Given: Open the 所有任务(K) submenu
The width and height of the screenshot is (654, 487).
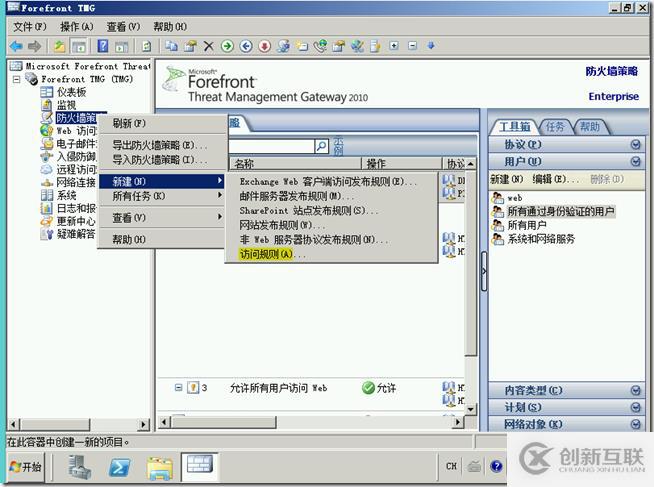Looking at the screenshot, I should click(162, 196).
